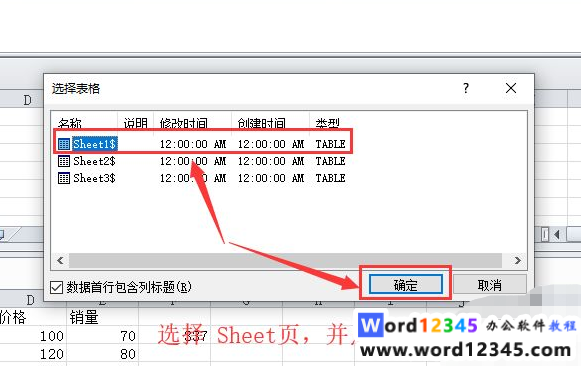Click the Sheet2$ TABLE type cell

click(331, 161)
